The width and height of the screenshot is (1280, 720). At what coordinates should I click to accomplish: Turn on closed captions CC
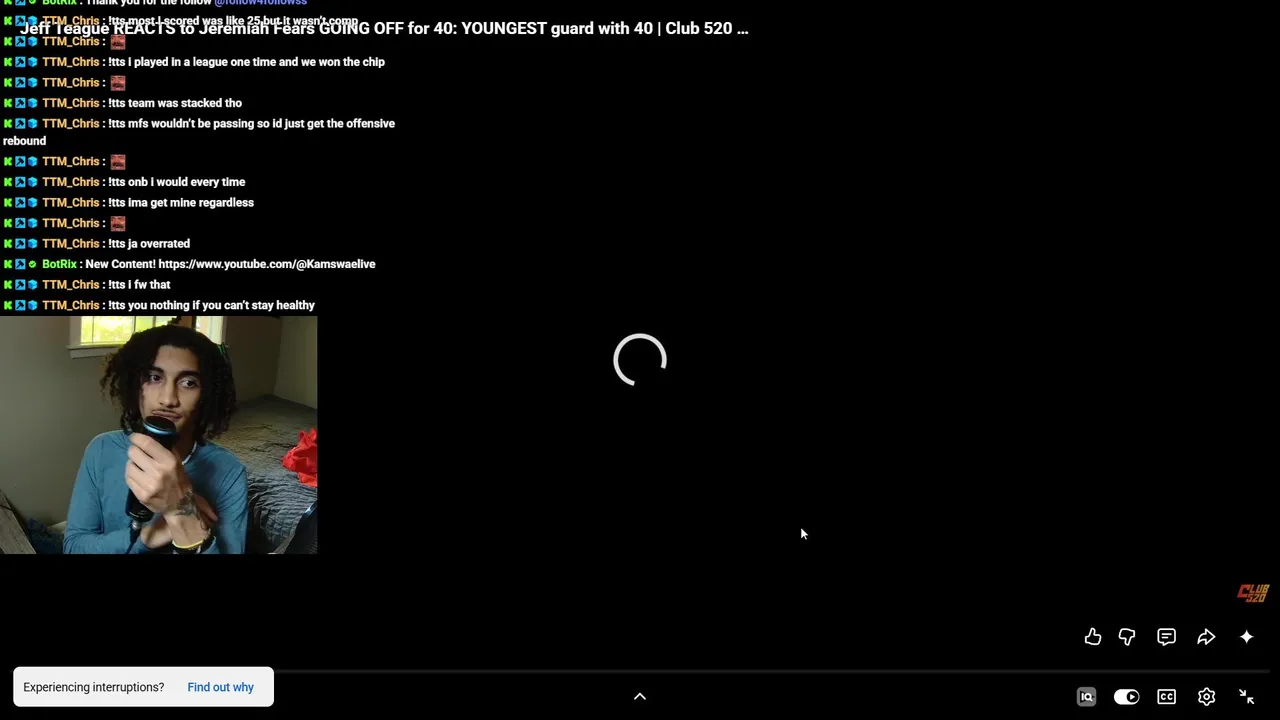(1166, 697)
